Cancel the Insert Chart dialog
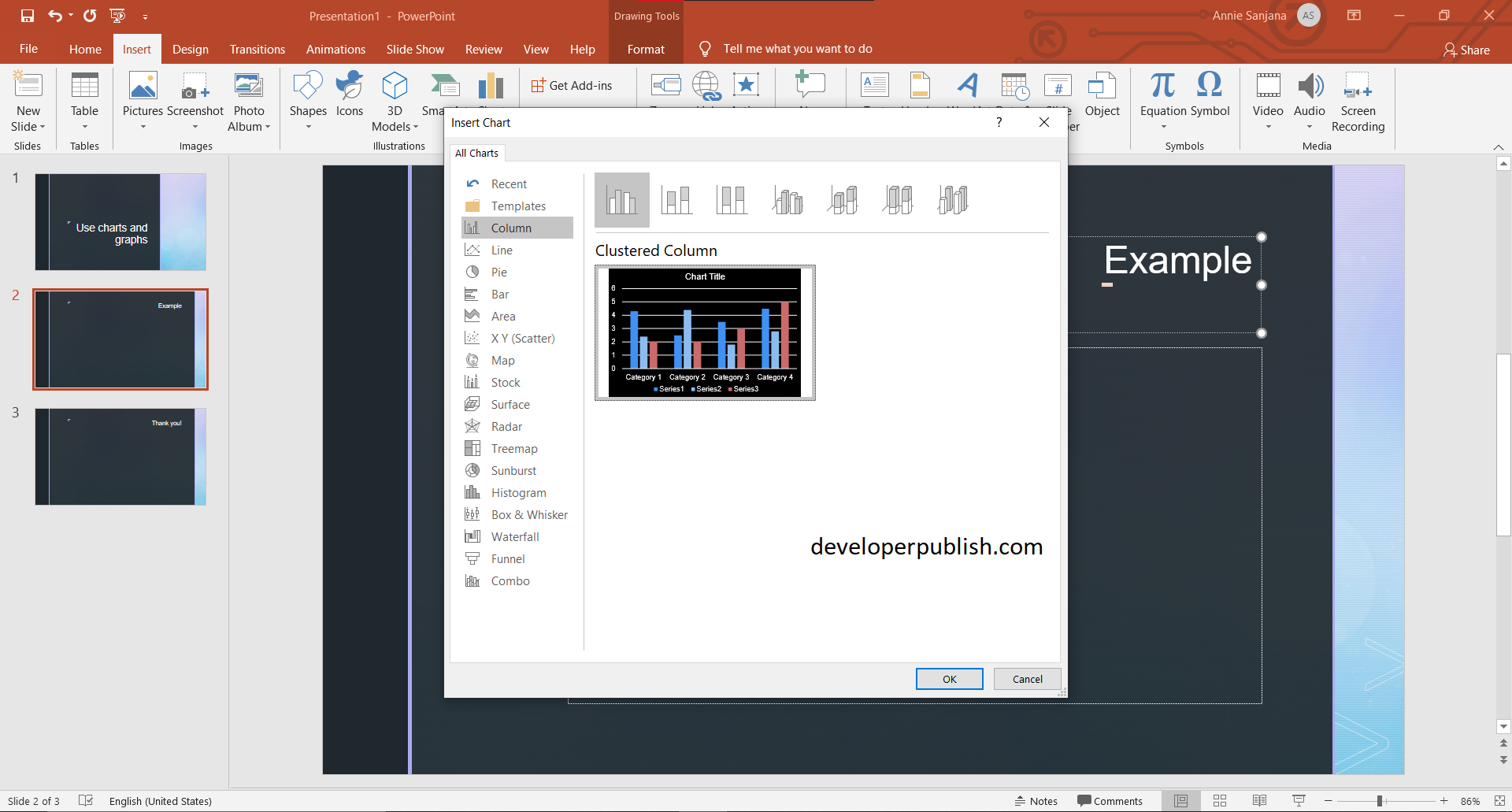 [x=1027, y=678]
